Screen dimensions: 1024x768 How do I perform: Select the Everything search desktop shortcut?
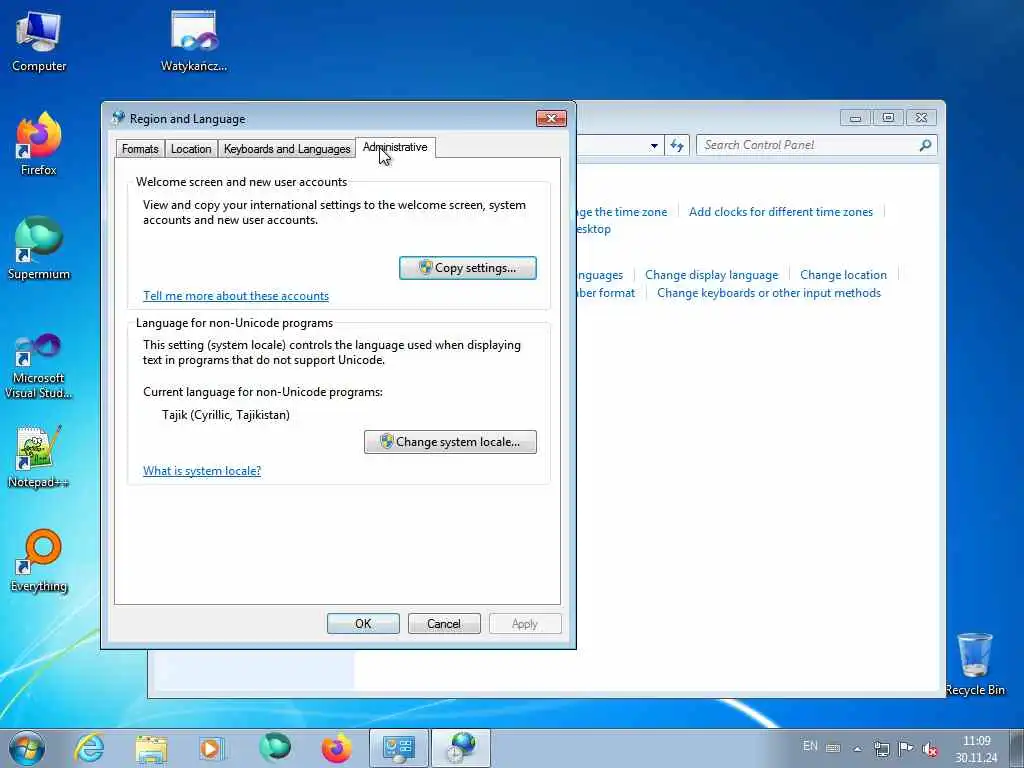39,561
